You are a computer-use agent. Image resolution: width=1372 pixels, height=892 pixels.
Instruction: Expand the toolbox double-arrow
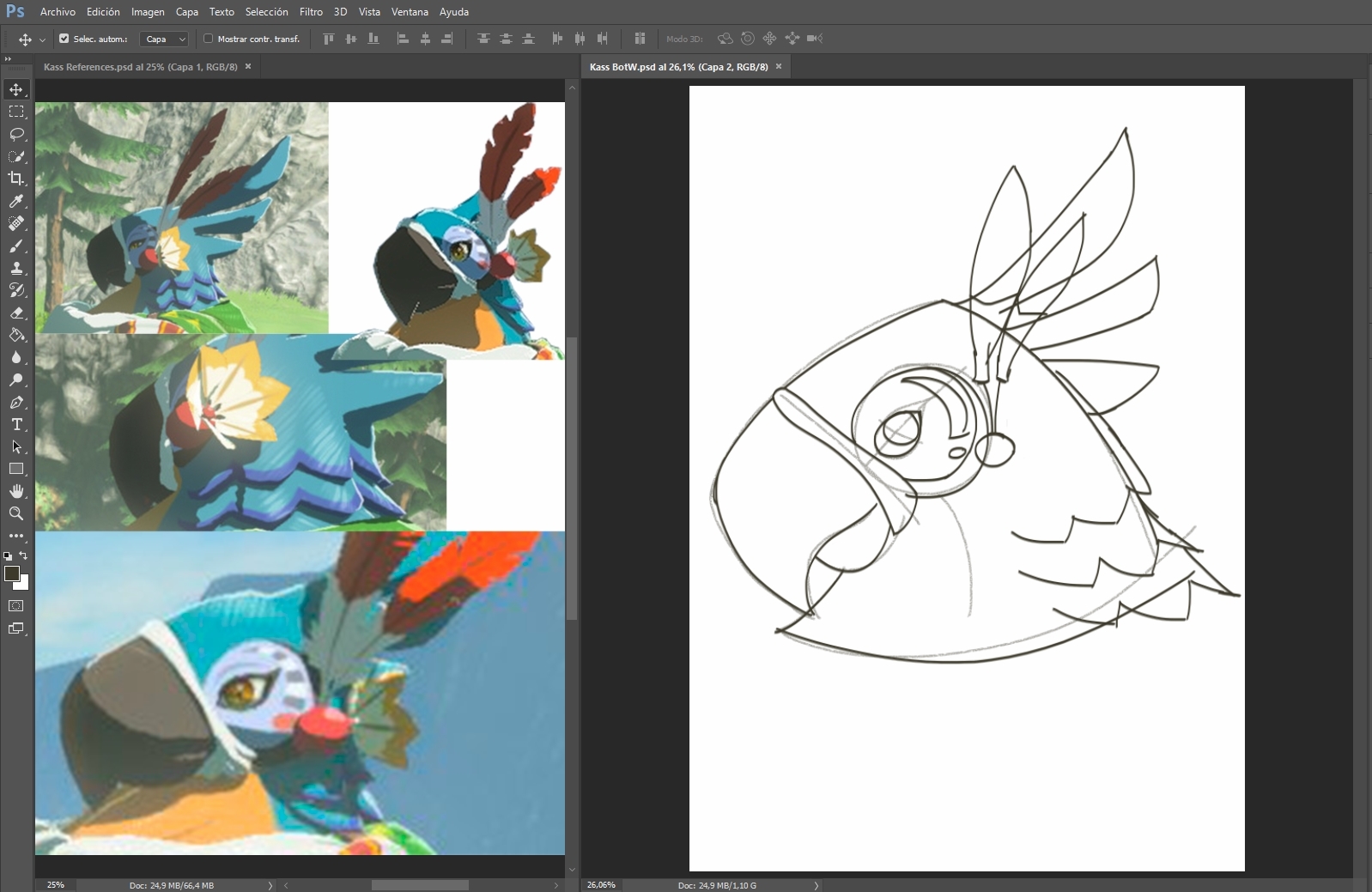point(8,59)
